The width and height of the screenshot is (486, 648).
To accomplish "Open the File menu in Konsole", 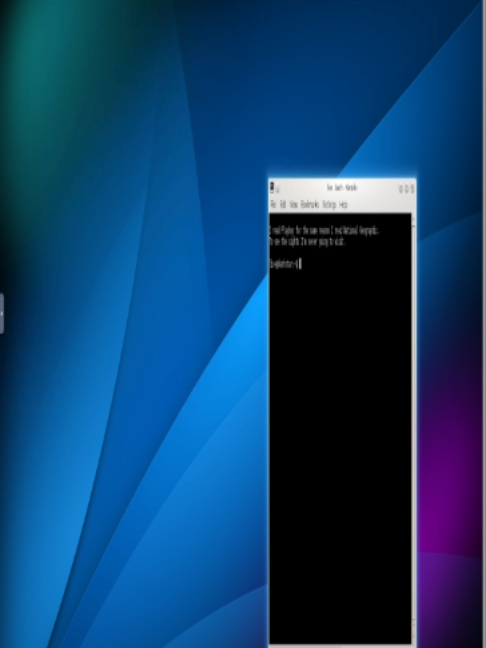I will [273, 204].
